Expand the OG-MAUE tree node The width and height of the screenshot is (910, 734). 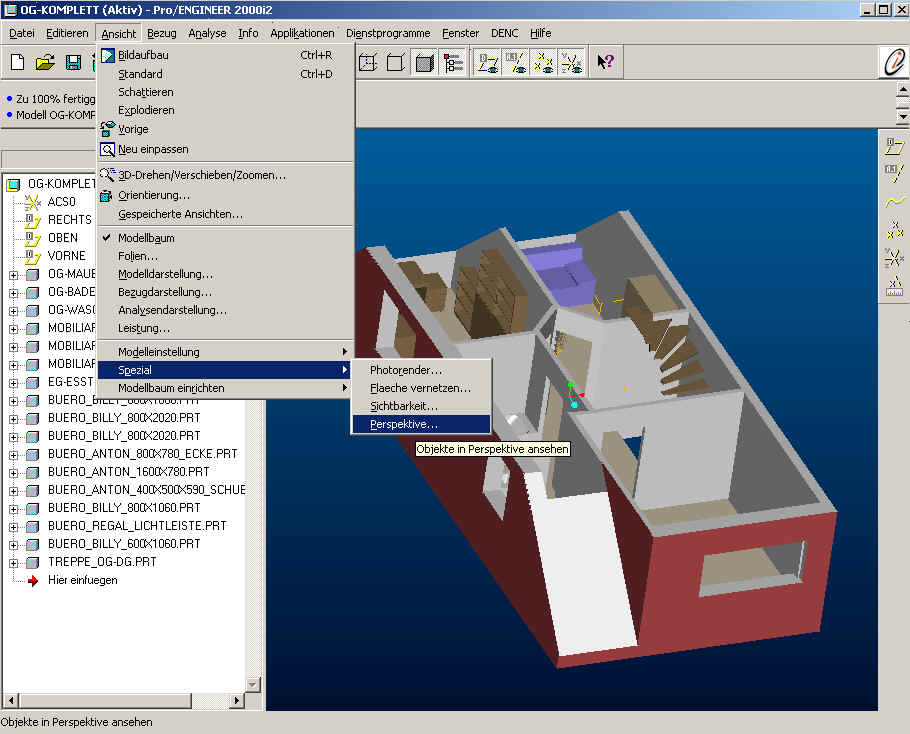click(x=13, y=274)
